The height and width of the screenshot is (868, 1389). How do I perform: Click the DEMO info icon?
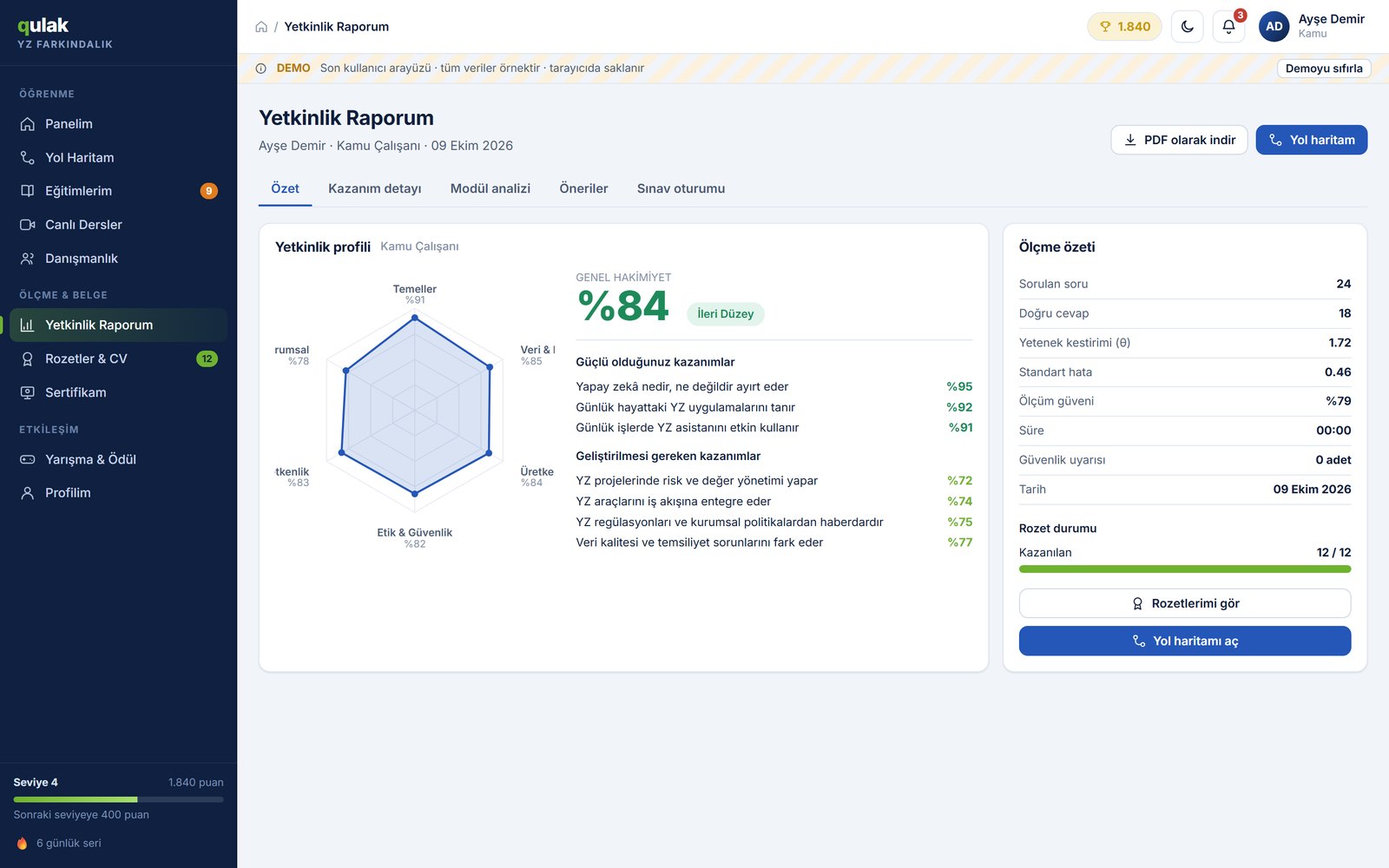(x=261, y=69)
